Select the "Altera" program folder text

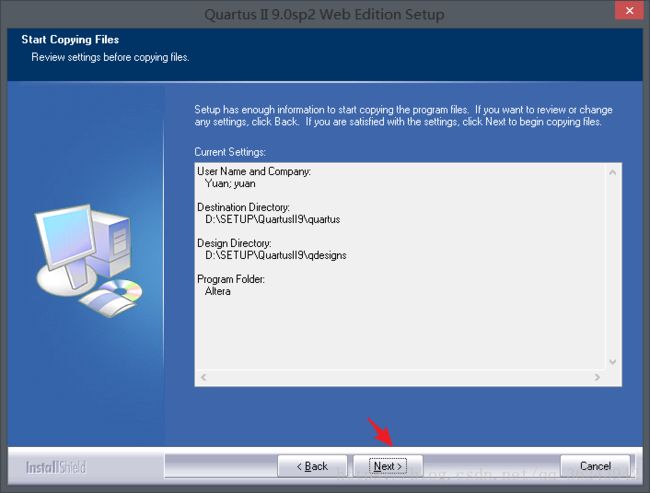click(x=218, y=291)
